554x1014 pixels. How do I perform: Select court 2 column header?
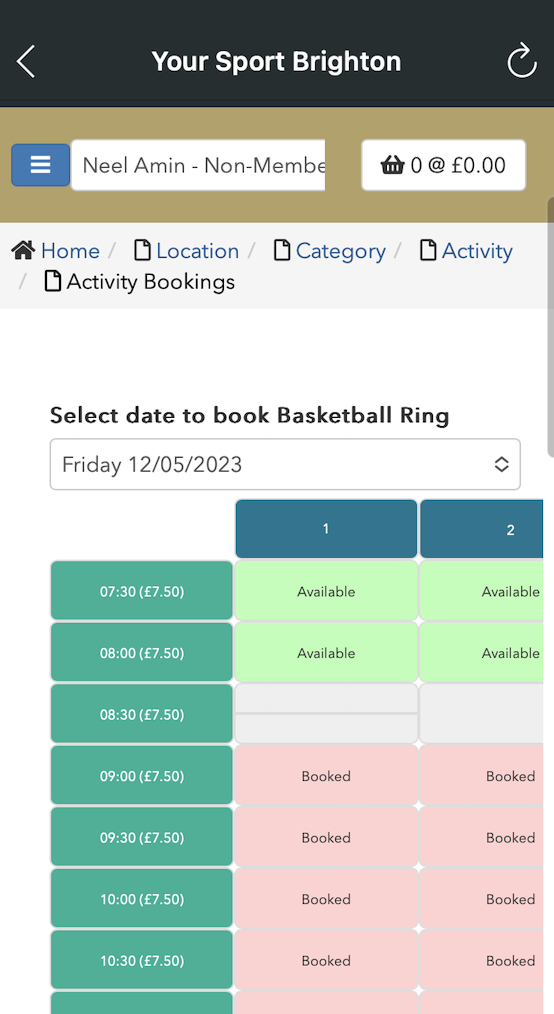click(x=482, y=529)
